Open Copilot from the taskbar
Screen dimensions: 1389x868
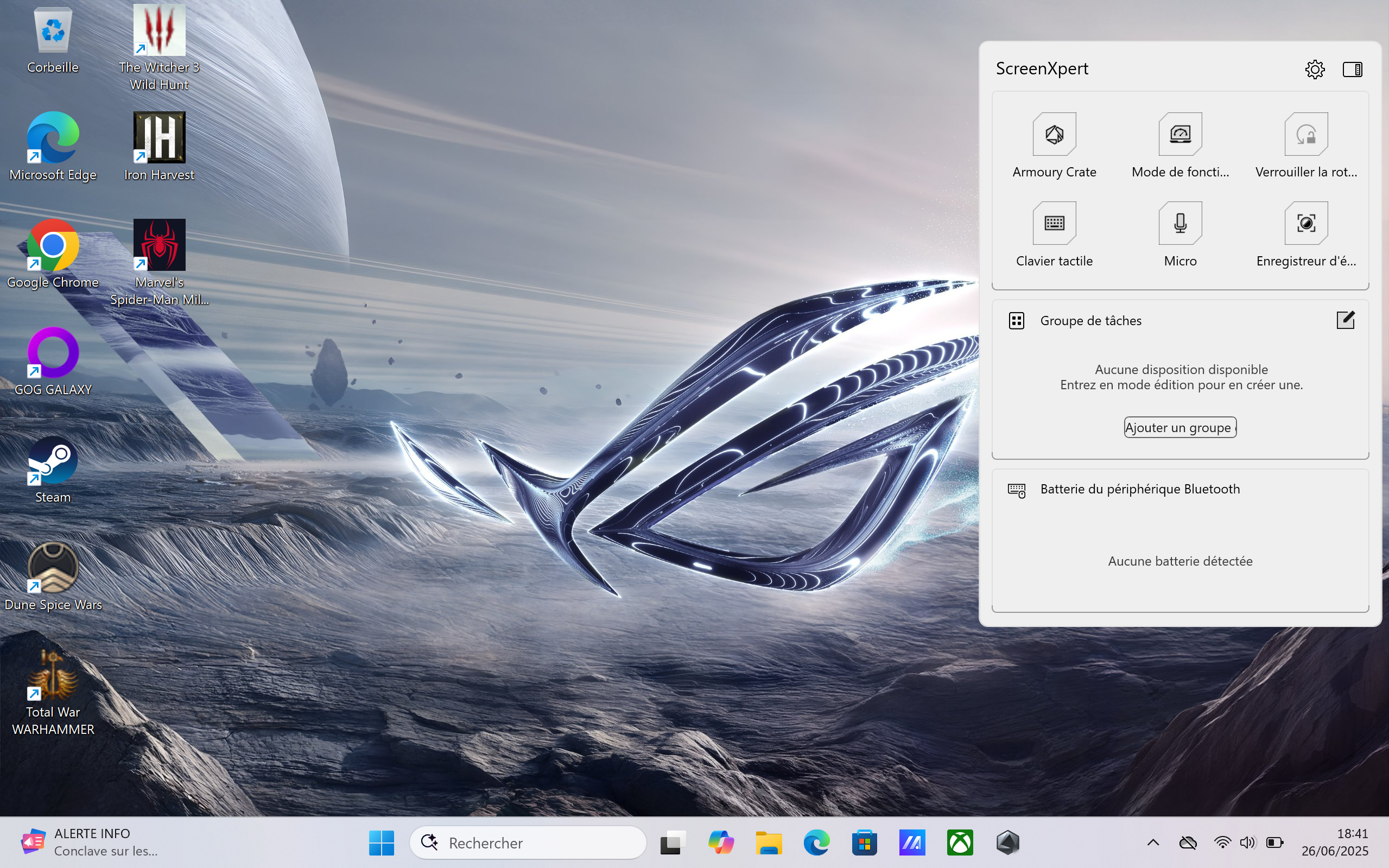click(721, 842)
